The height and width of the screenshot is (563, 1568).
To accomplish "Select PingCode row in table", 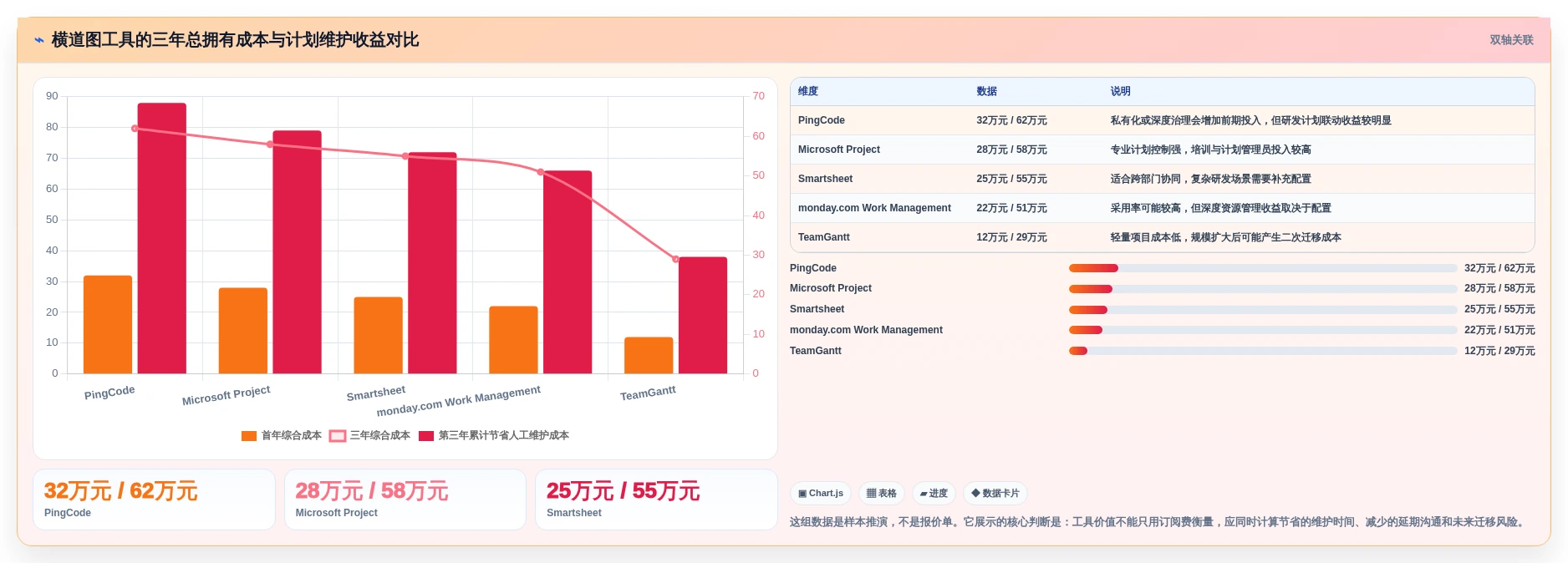I will [1163, 120].
